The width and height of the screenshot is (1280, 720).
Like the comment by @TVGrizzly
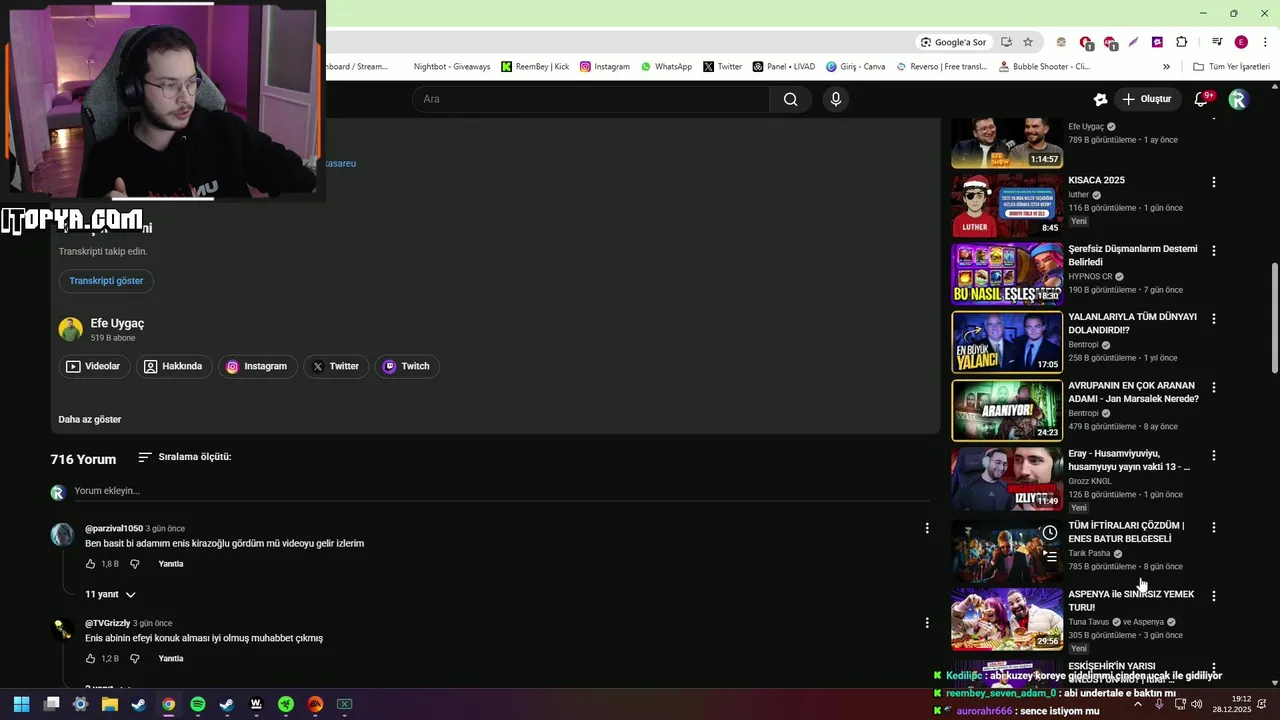pos(91,659)
